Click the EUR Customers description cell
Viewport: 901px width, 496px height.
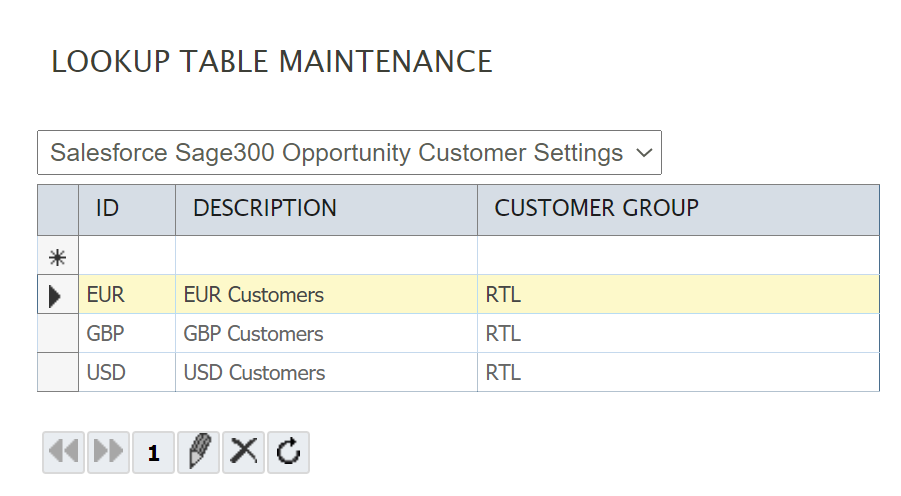pos(326,295)
